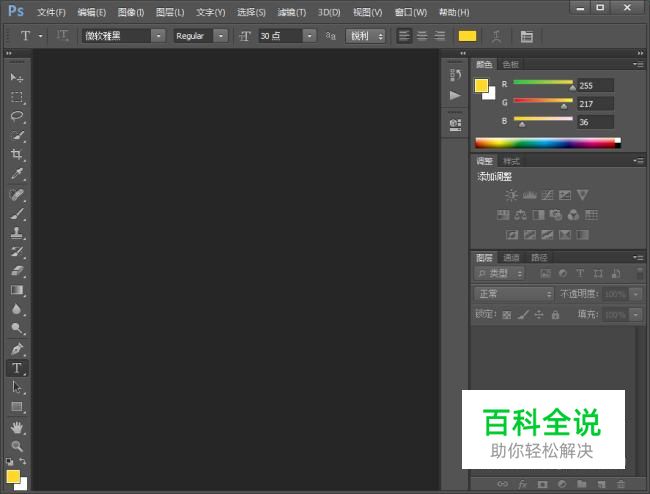Pick the Horizontal Type tool
Image resolution: width=650 pixels, height=494 pixels.
(17, 368)
